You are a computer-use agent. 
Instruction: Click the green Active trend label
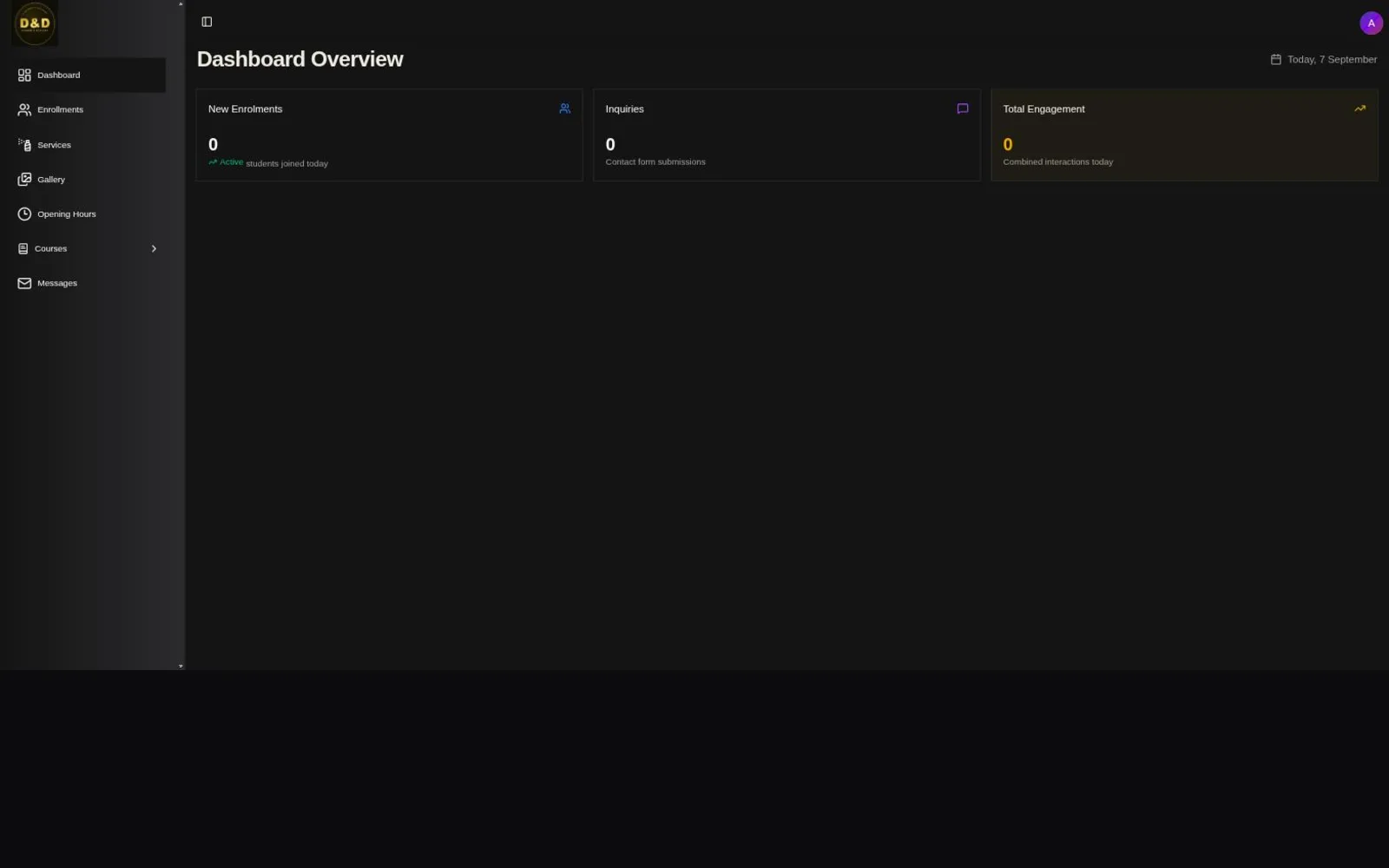[226, 162]
